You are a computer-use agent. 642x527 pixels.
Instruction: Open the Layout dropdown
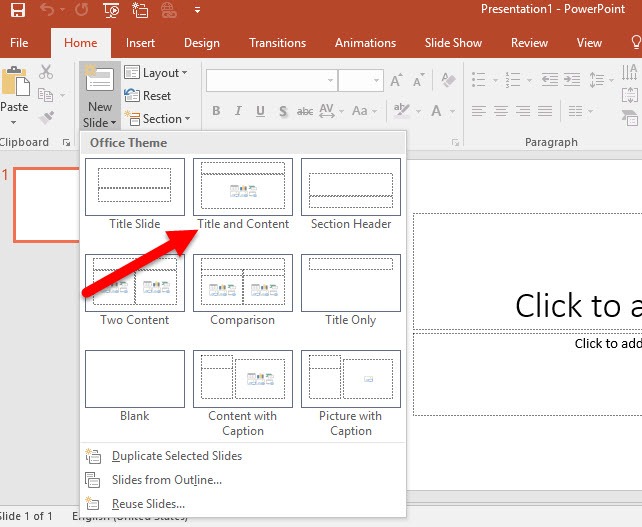(x=156, y=73)
